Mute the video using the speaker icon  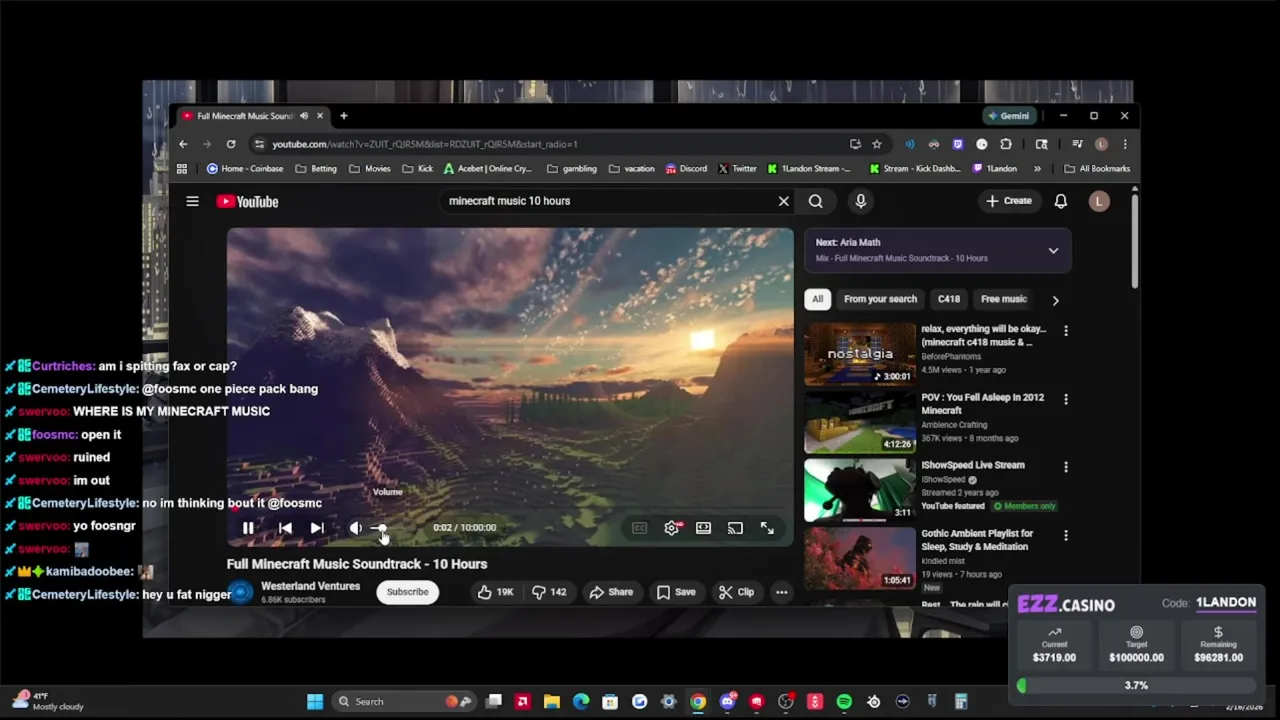click(355, 528)
